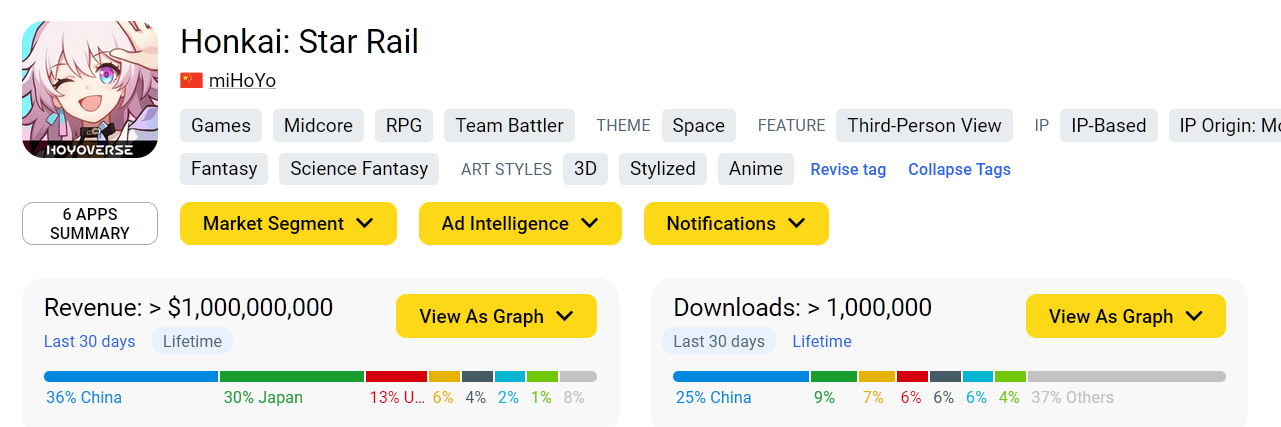Screen dimensions: 1281x427
Task: Select the IP-Based tag
Action: click(x=1109, y=125)
